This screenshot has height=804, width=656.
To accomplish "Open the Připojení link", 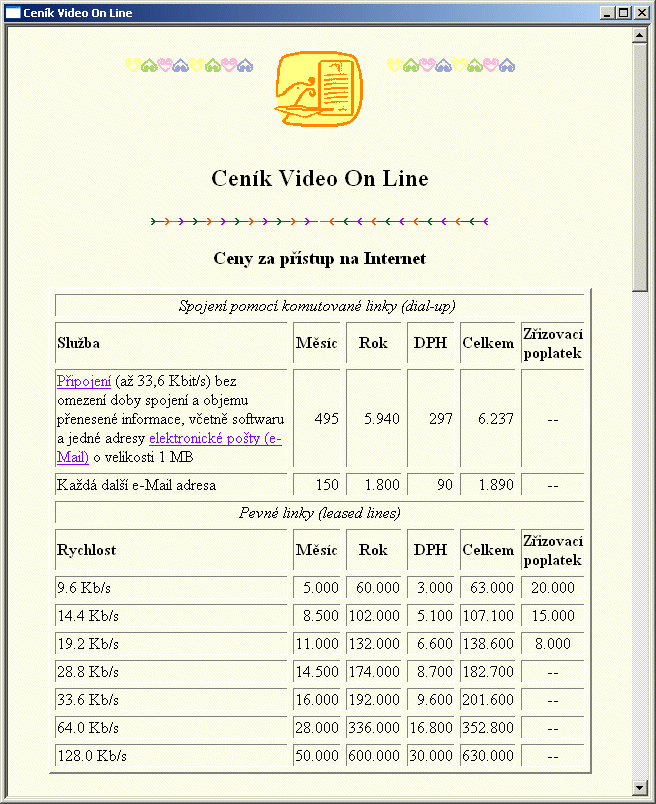I will (84, 381).
